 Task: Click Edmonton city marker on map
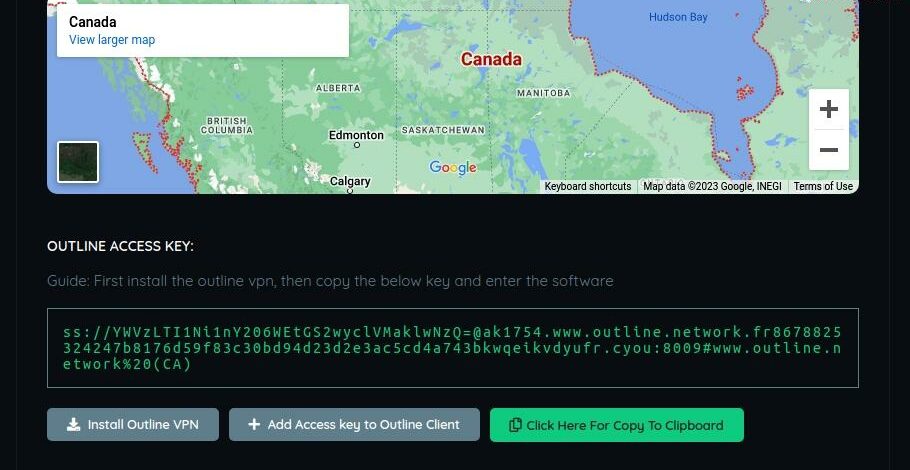pyautogui.click(x=356, y=144)
